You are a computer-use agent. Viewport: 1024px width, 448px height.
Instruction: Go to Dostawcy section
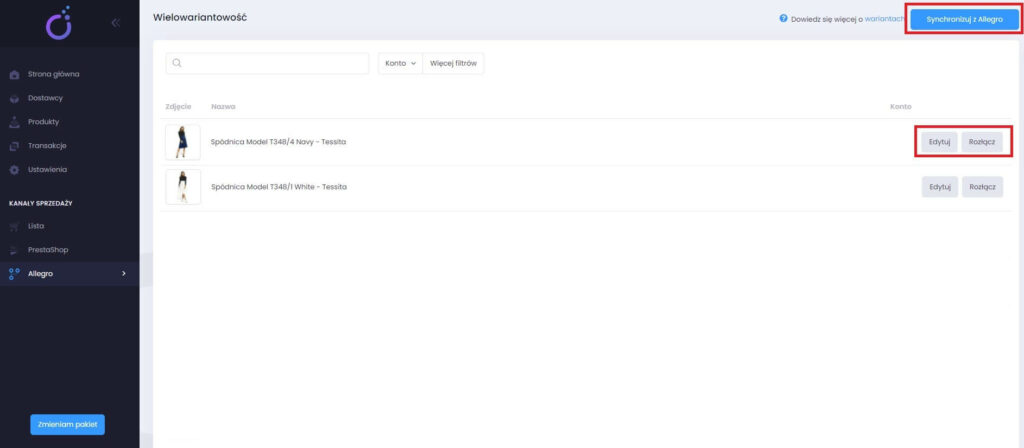45,98
